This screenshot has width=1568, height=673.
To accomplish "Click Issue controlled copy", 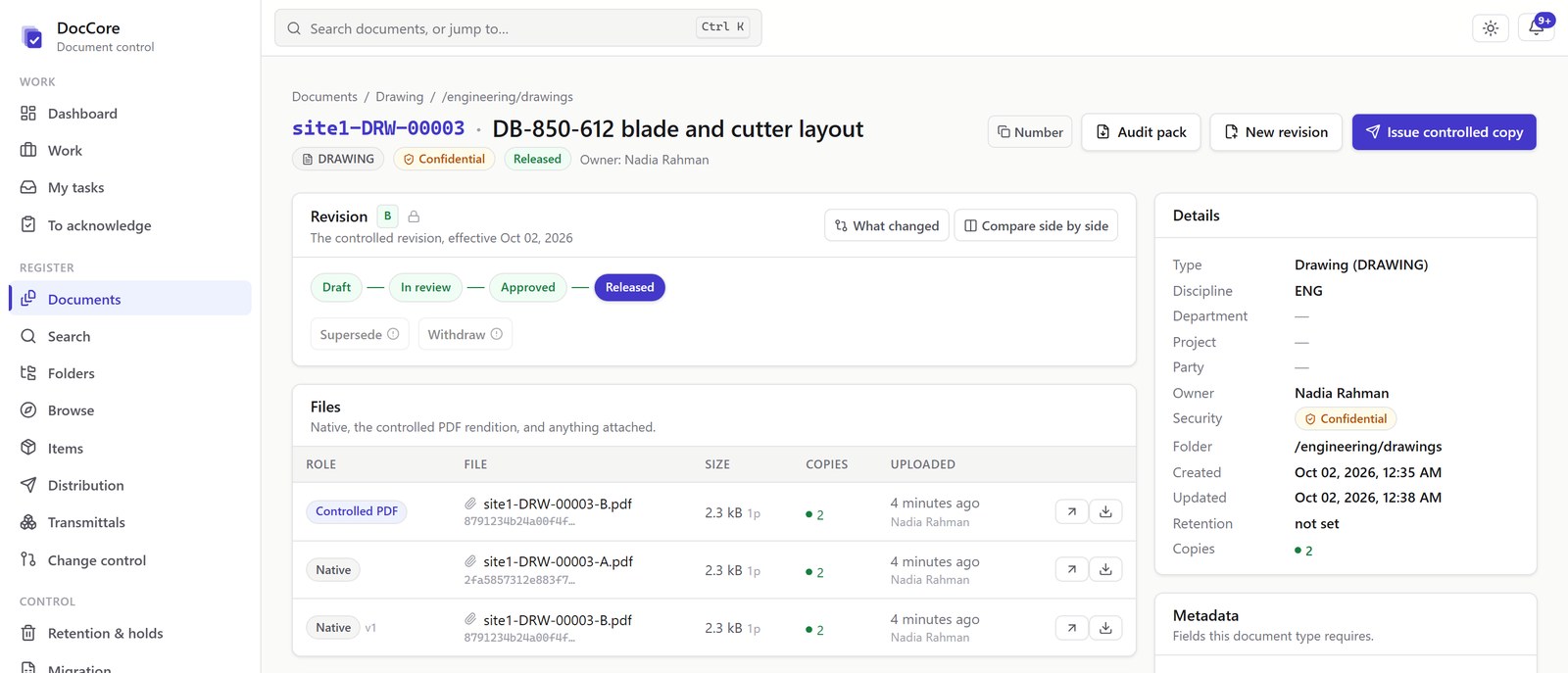I will tap(1445, 132).
